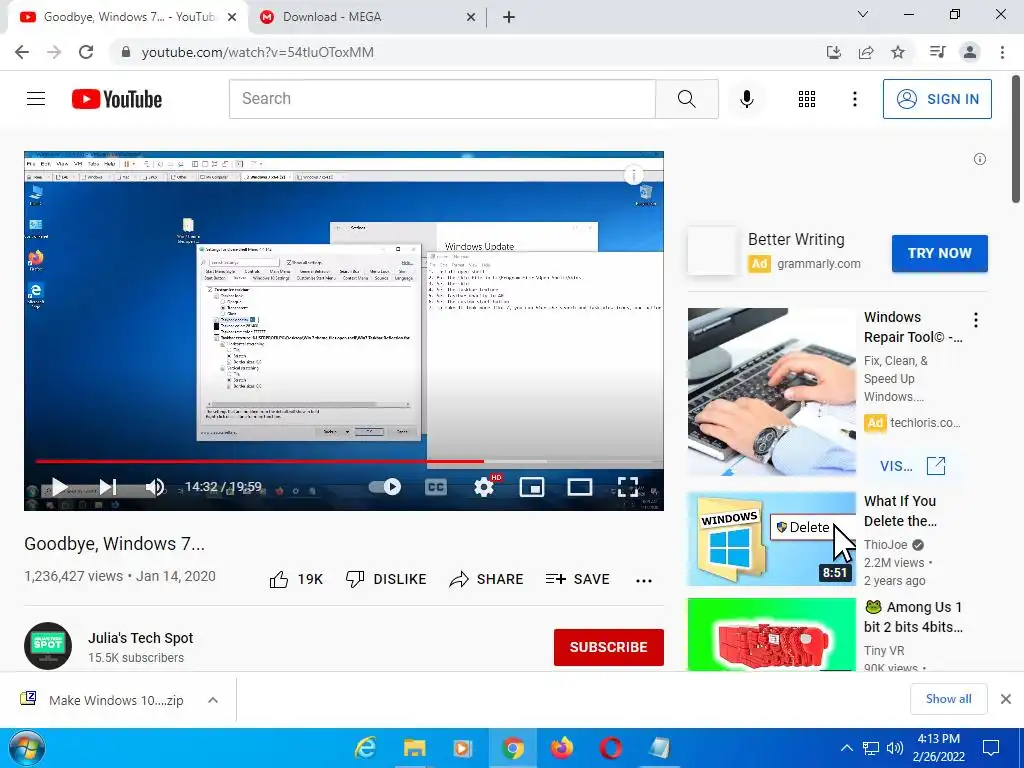This screenshot has width=1024, height=768.
Task: Launch Internet Explorer from taskbar
Action: (x=366, y=748)
